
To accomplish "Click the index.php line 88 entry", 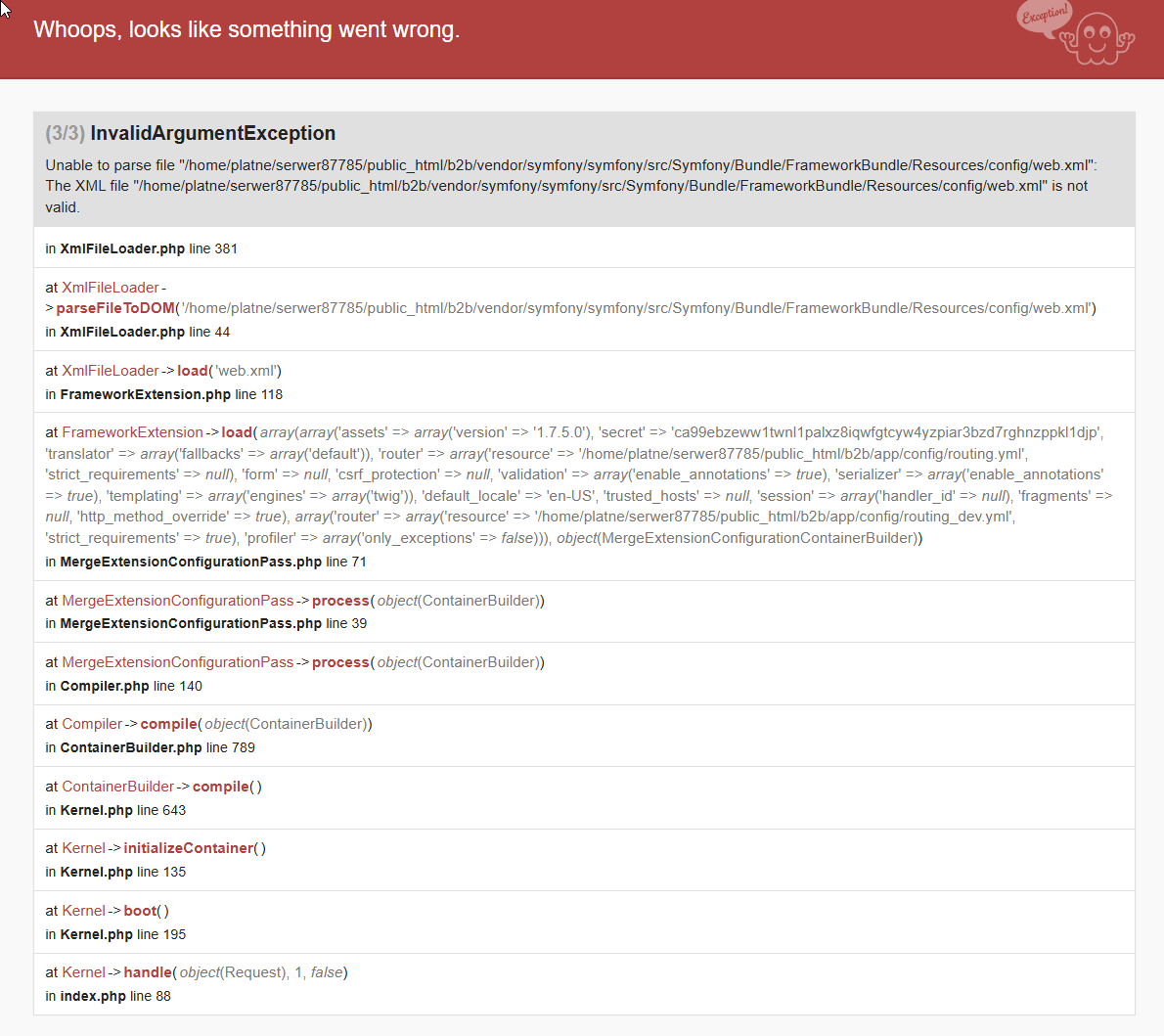I will [108, 996].
